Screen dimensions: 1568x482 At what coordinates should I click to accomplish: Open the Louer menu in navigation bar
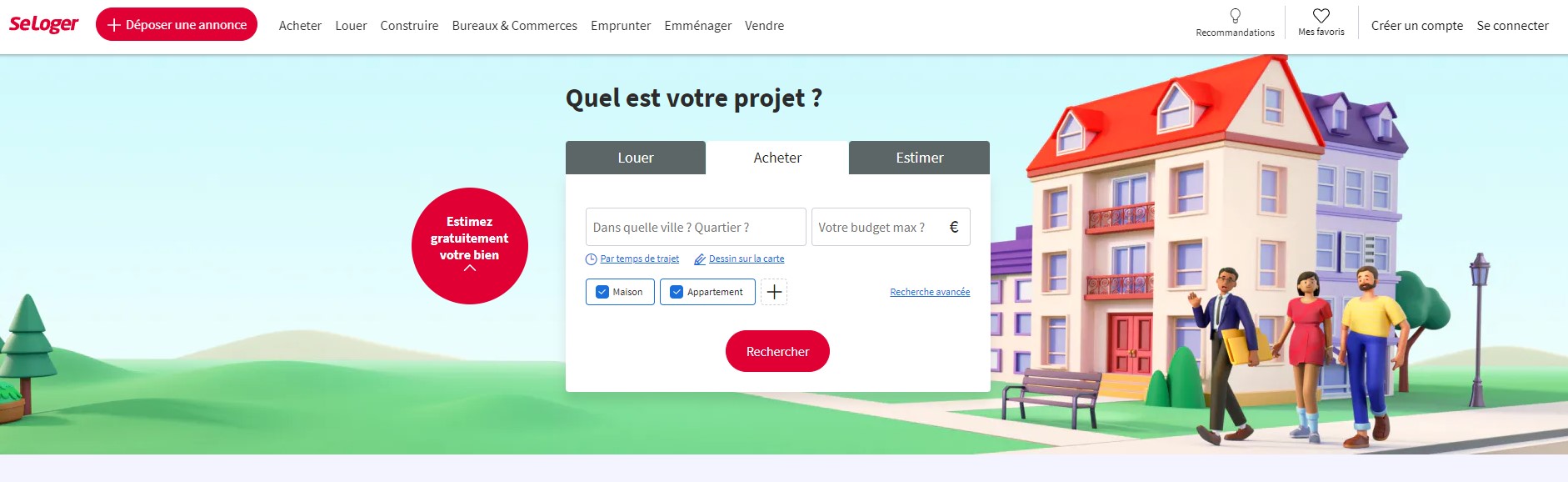(351, 26)
